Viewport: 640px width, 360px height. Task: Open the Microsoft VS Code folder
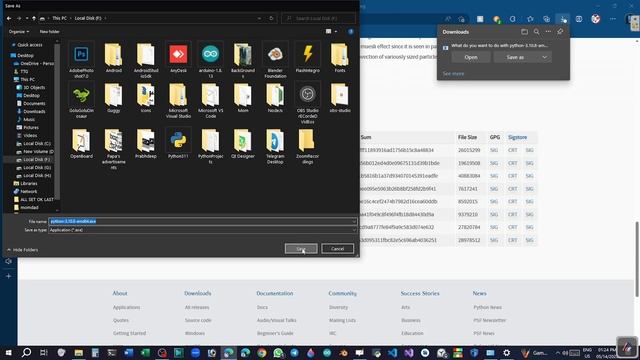pos(211,101)
